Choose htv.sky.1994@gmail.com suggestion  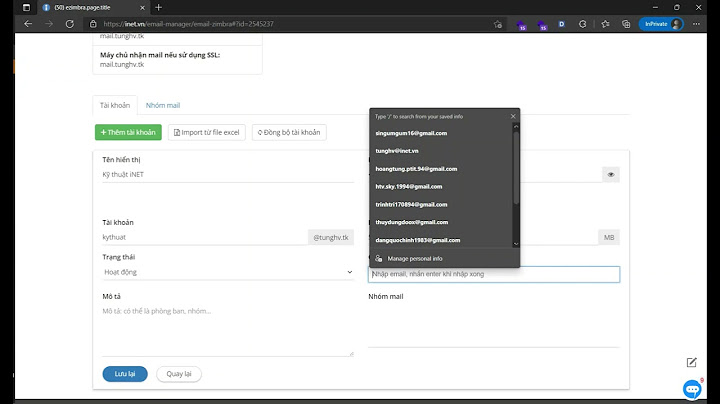click(x=441, y=186)
